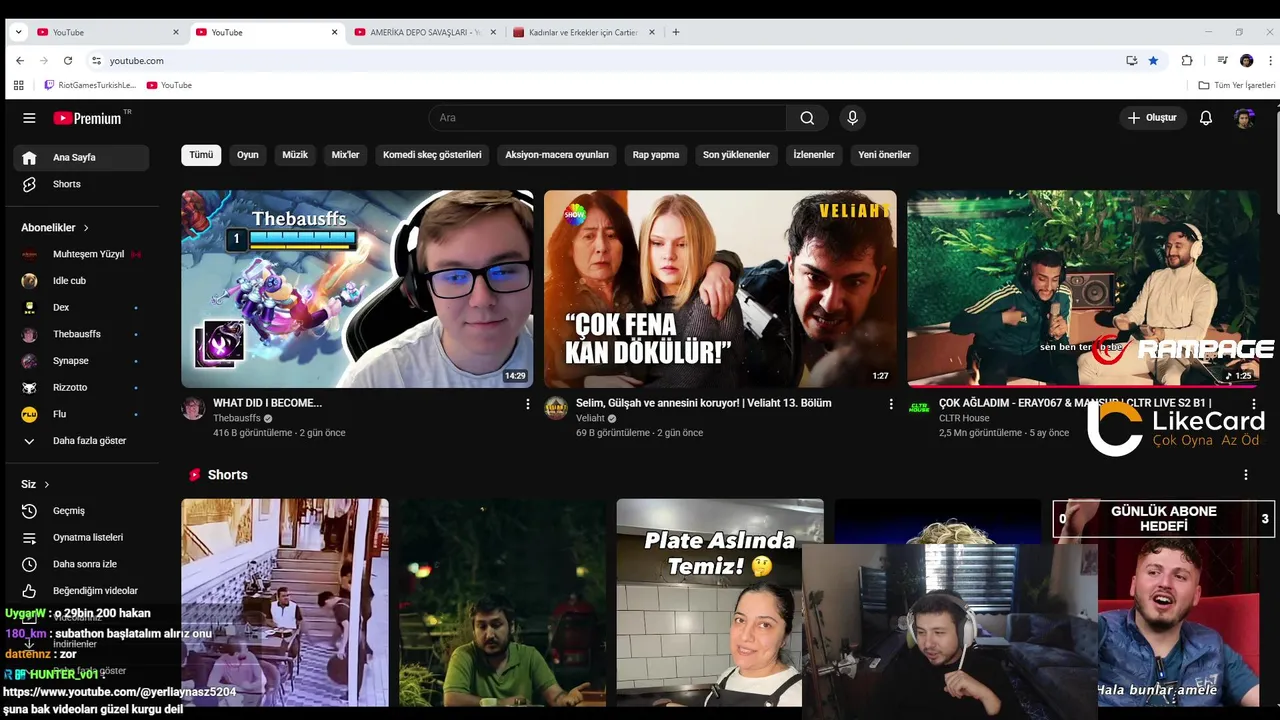Open the apps grid in bookmarks bar

pos(18,85)
